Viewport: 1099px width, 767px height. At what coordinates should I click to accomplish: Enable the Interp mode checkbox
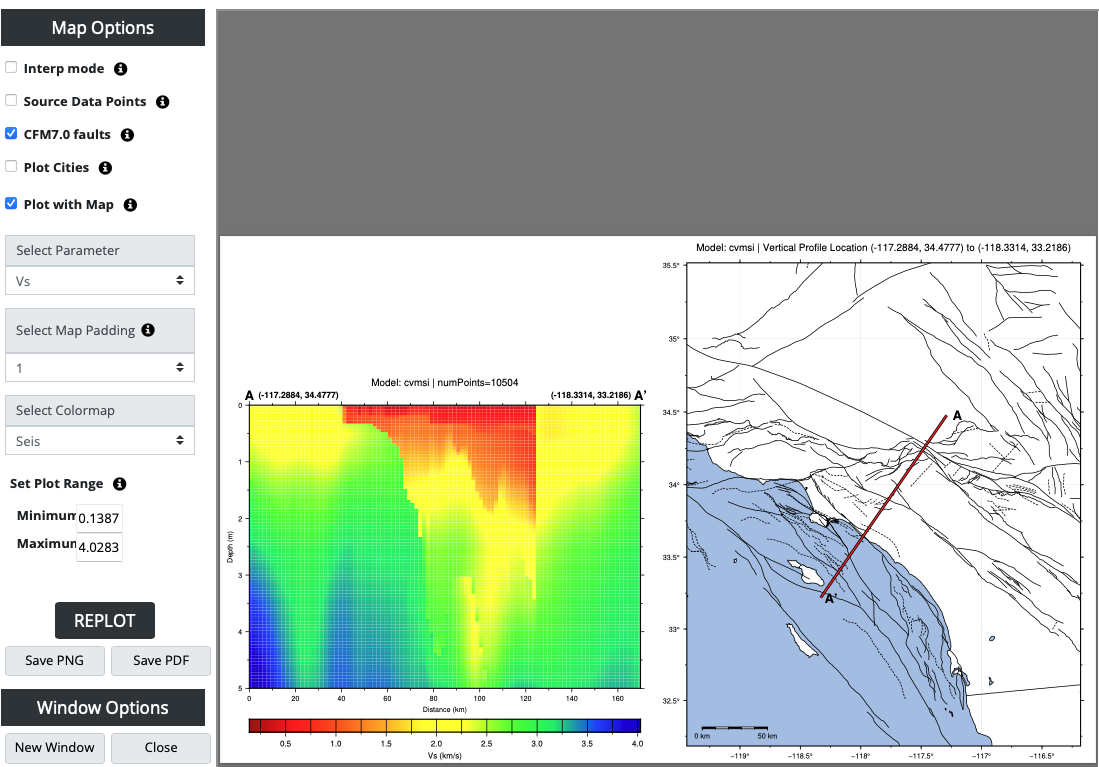coord(11,68)
